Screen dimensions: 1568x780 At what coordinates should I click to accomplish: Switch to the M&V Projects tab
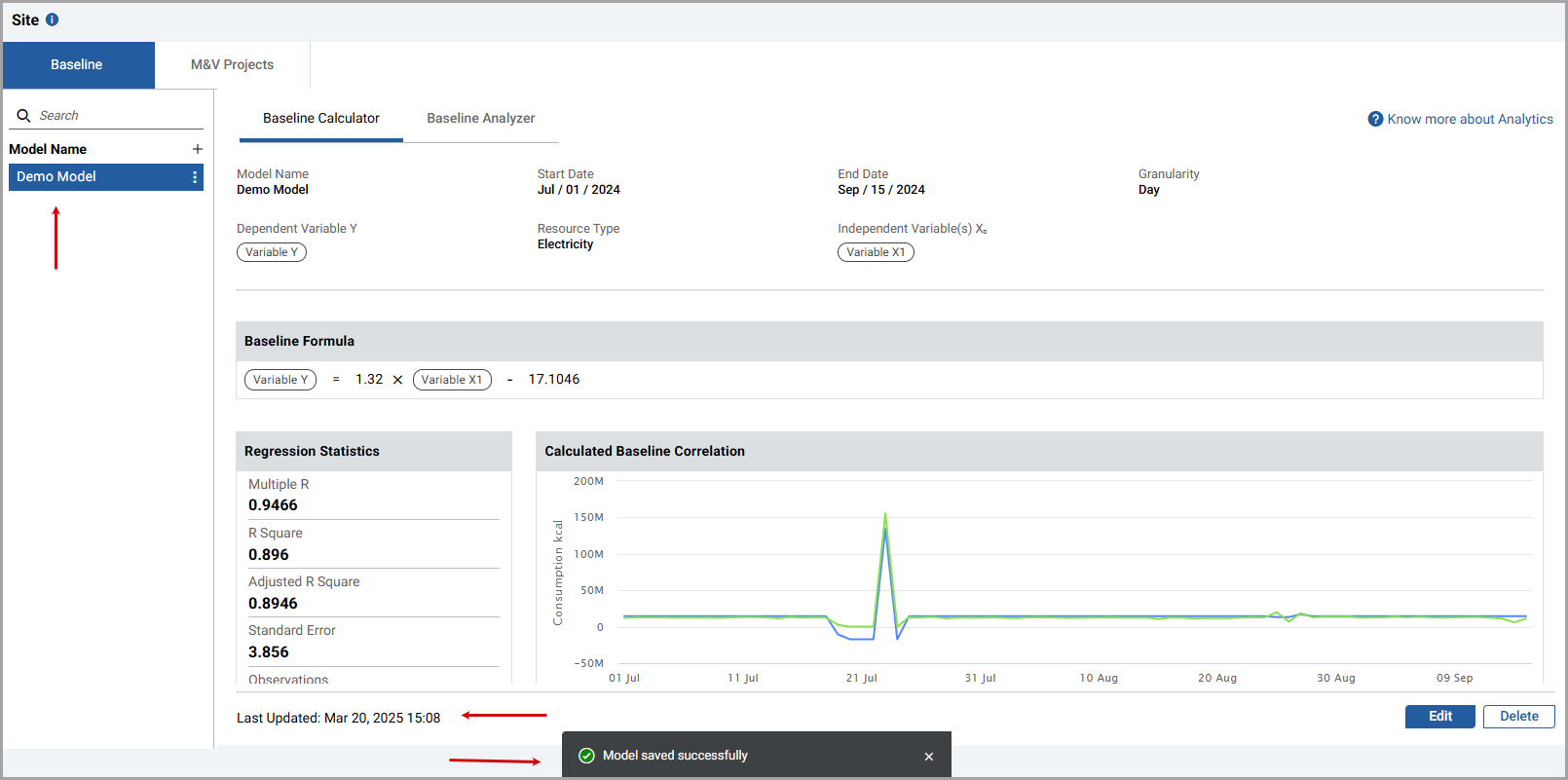click(x=232, y=65)
